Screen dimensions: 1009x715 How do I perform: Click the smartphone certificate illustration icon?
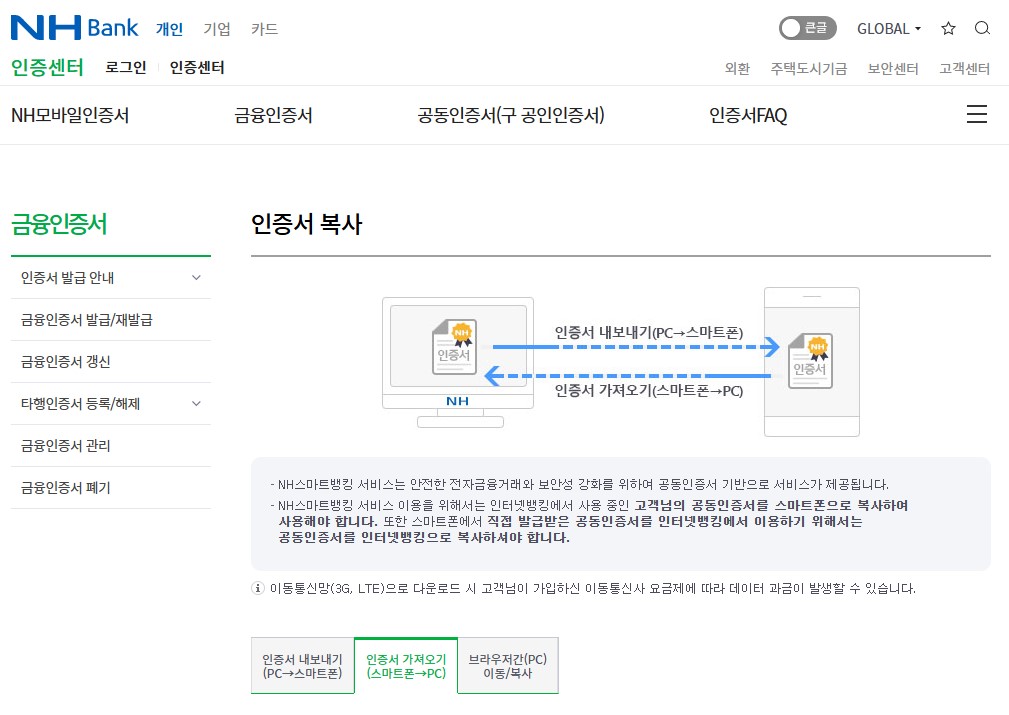pyautogui.click(x=810, y=360)
